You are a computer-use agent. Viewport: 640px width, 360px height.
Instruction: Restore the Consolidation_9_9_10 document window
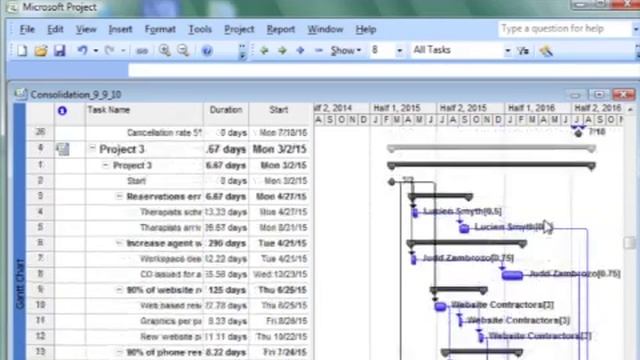point(599,95)
